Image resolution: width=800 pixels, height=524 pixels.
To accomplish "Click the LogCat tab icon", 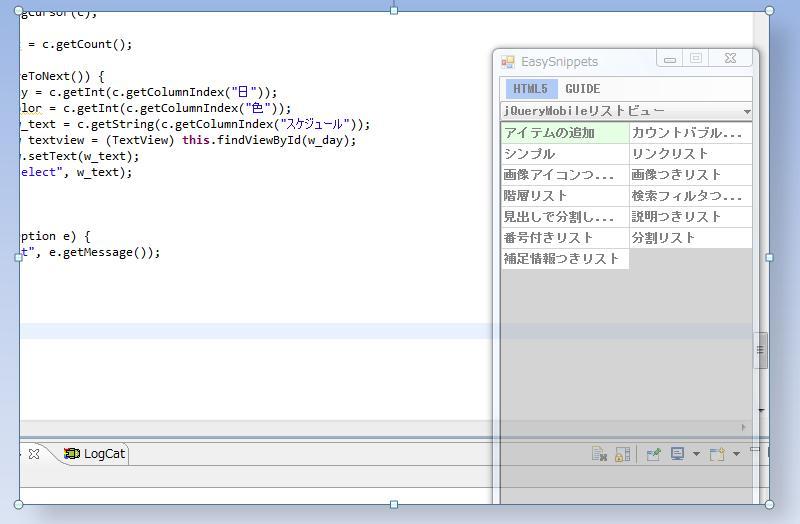I will coord(72,453).
